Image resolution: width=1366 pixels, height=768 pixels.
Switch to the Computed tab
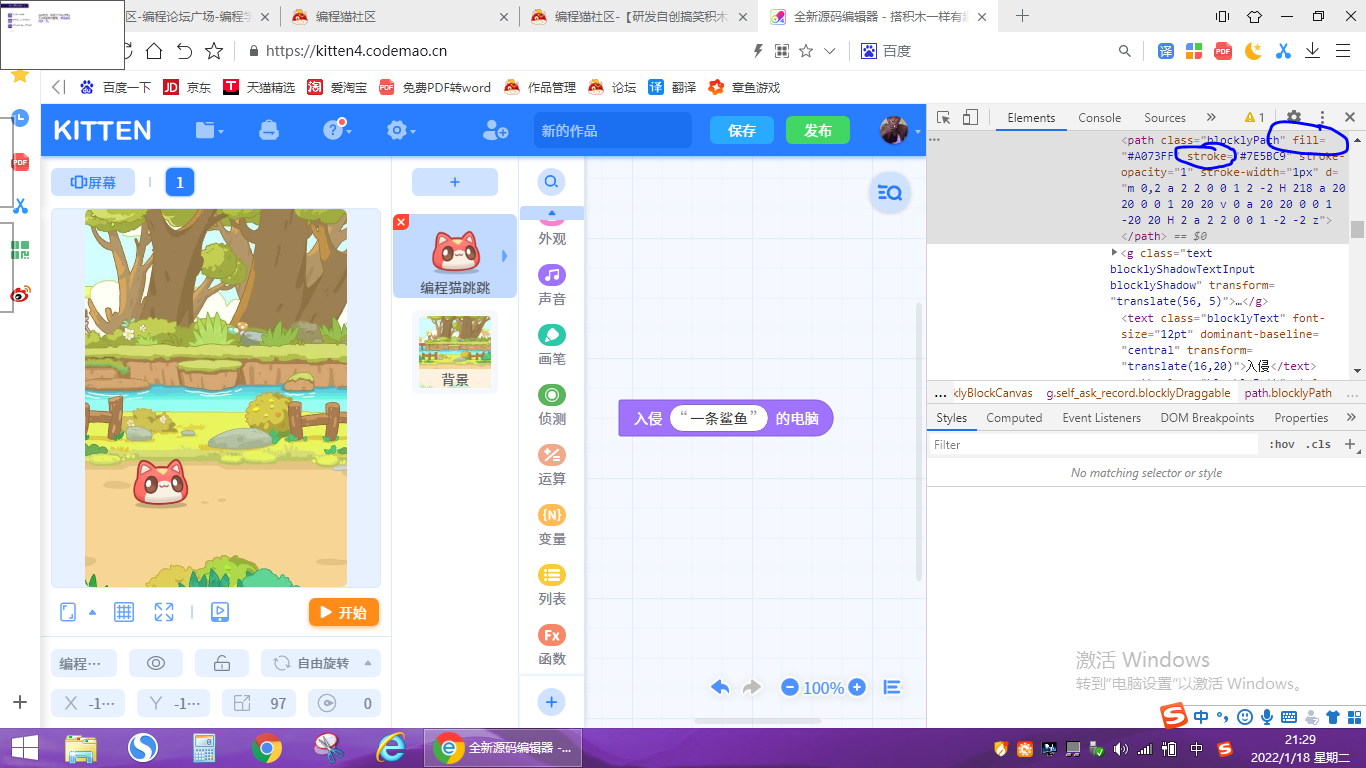1014,418
